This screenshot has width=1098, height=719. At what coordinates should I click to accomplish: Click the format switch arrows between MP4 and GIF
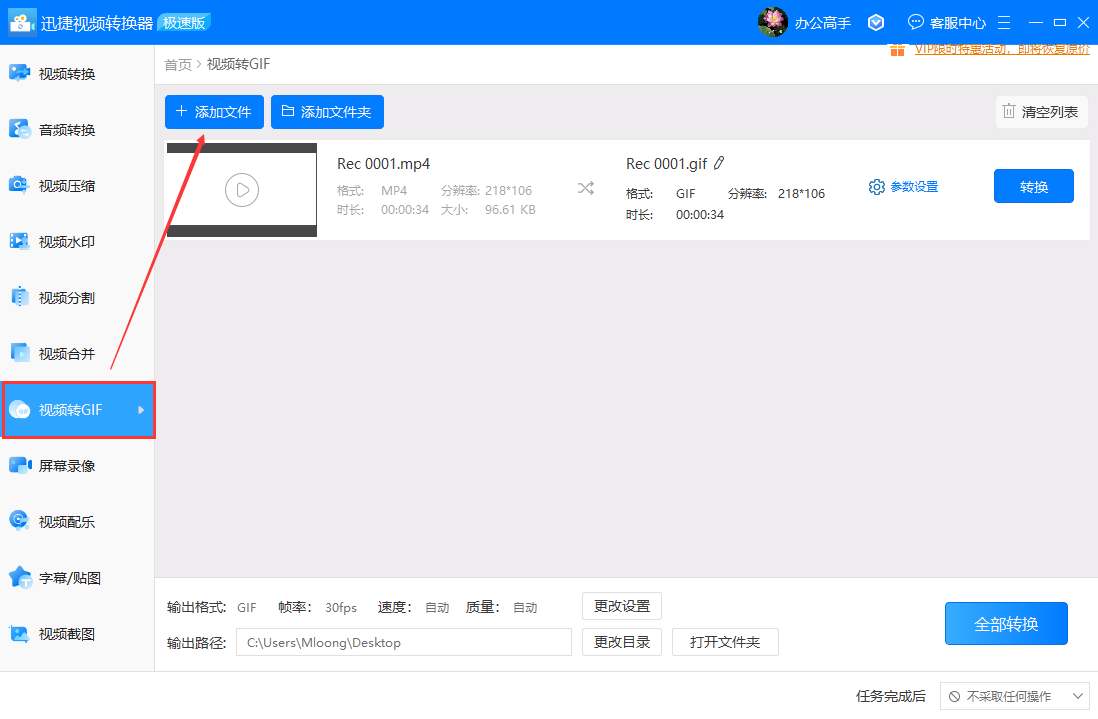[x=585, y=186]
